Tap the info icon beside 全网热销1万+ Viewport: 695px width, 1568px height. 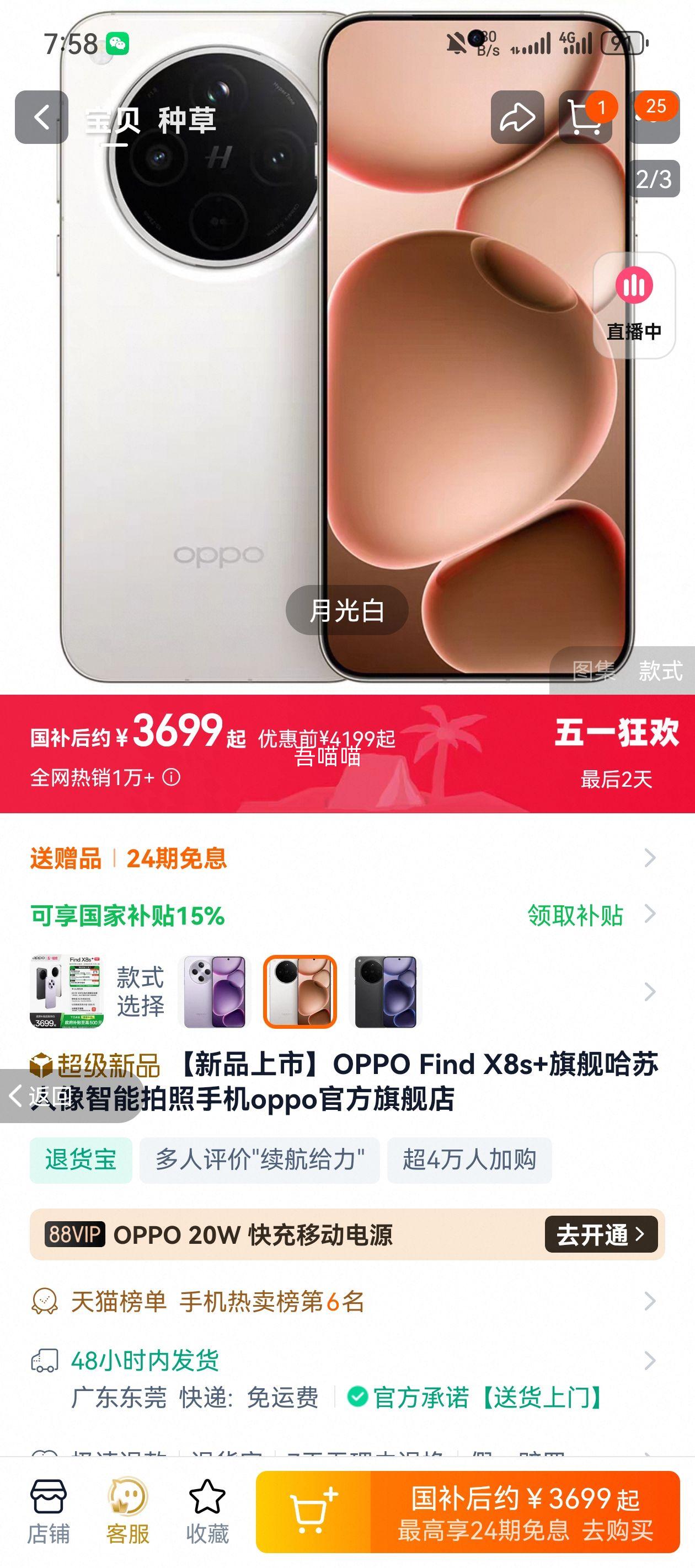coord(171,777)
